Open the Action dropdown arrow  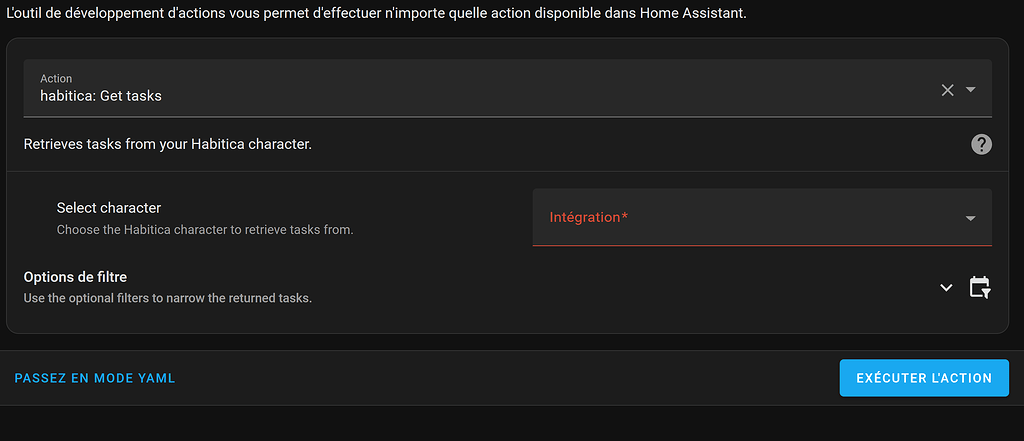(970, 90)
